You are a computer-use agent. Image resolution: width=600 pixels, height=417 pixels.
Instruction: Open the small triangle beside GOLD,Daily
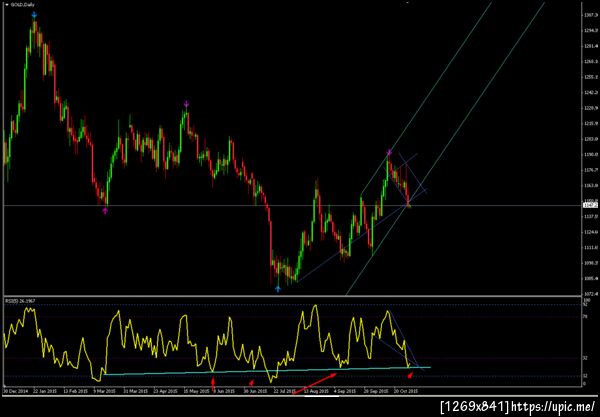tap(7, 5)
